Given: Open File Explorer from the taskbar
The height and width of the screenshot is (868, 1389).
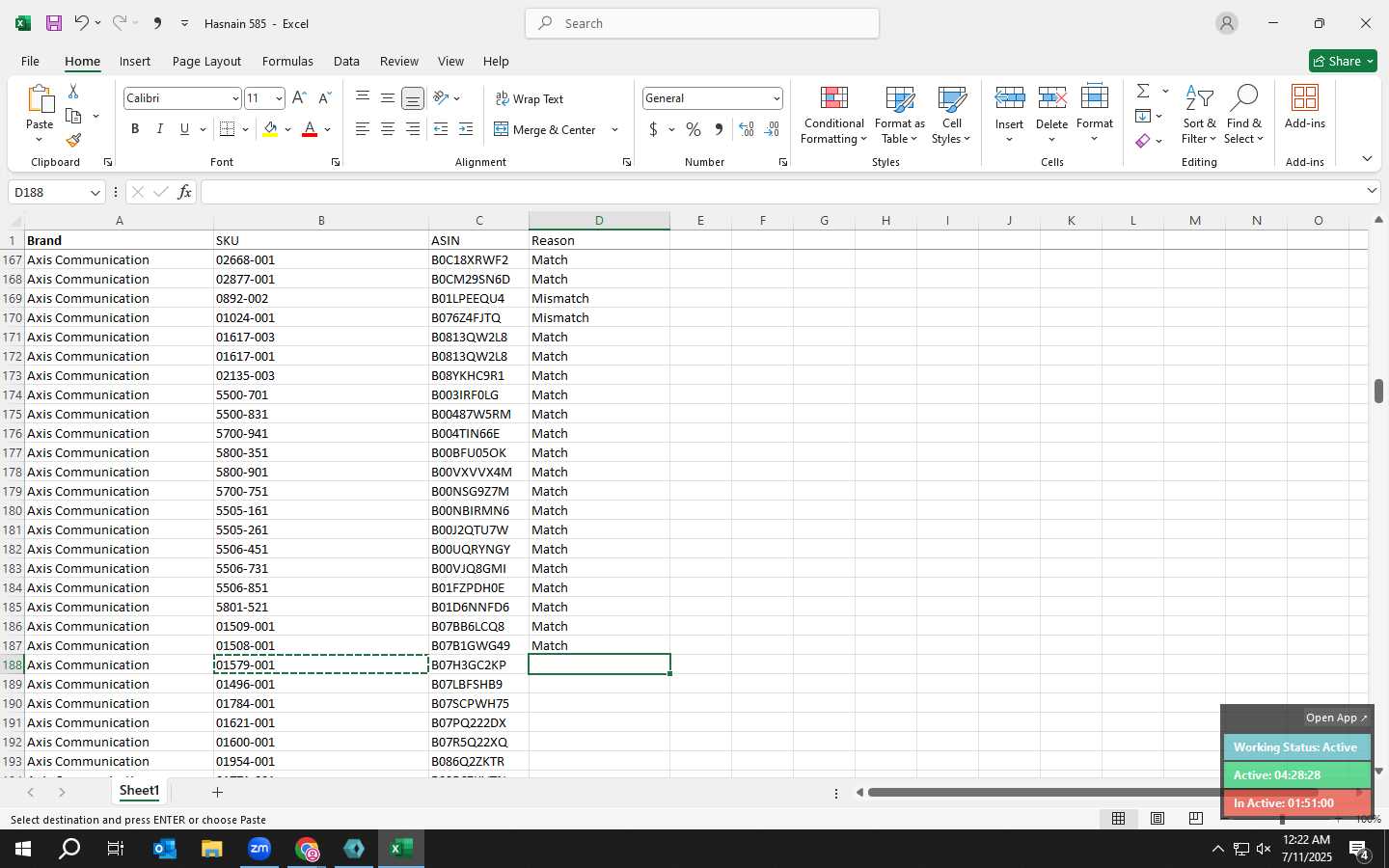Looking at the screenshot, I should [x=212, y=849].
